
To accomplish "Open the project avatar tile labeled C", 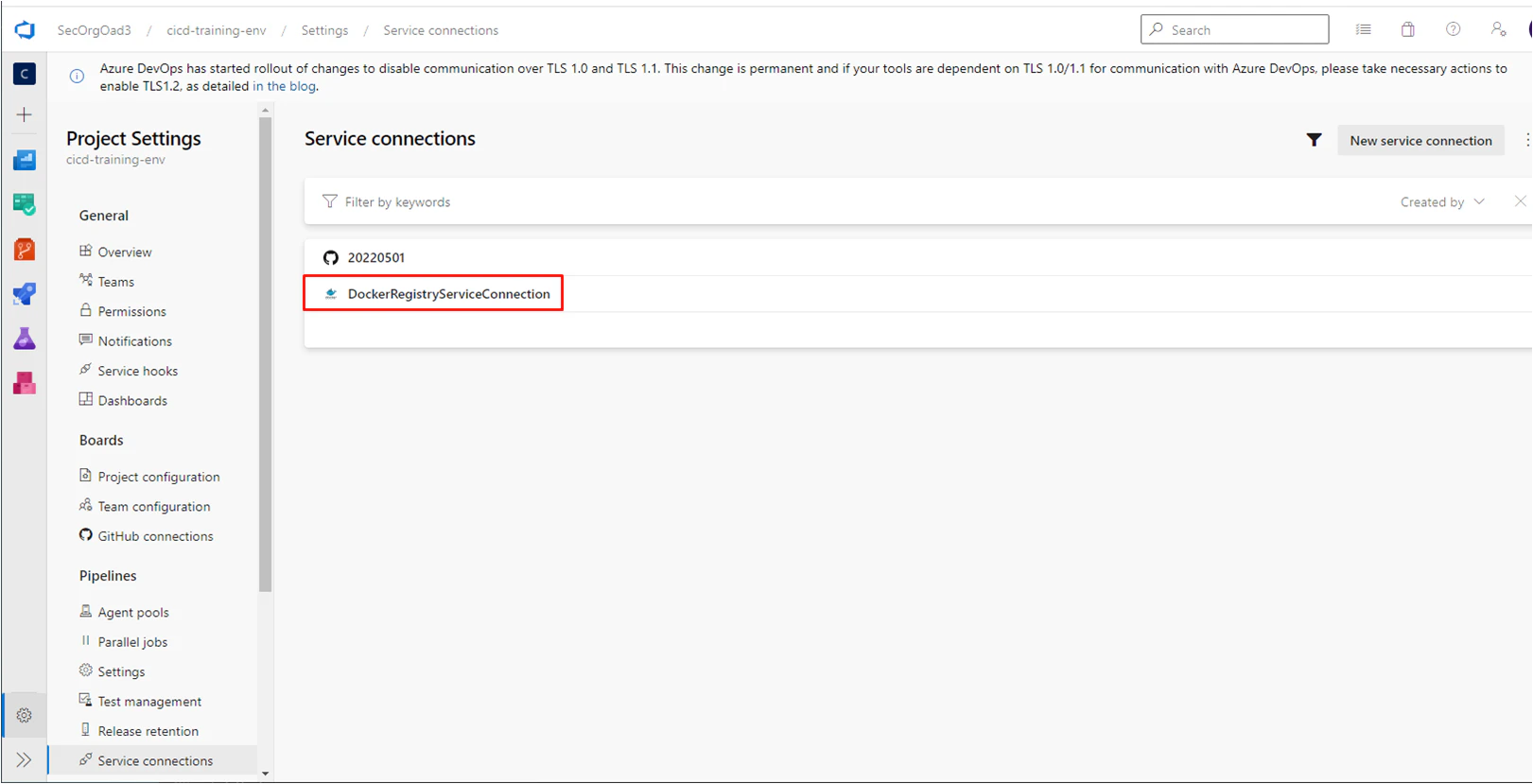I will tap(25, 74).
